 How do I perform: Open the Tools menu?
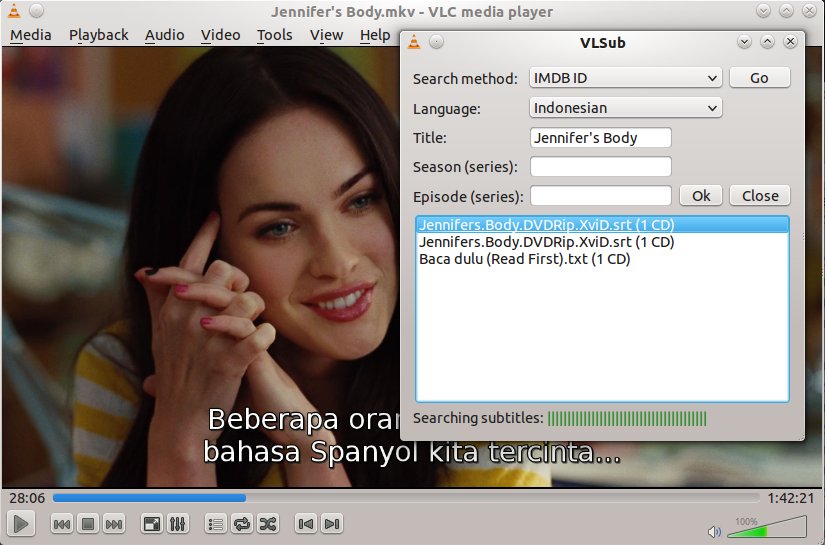point(274,35)
